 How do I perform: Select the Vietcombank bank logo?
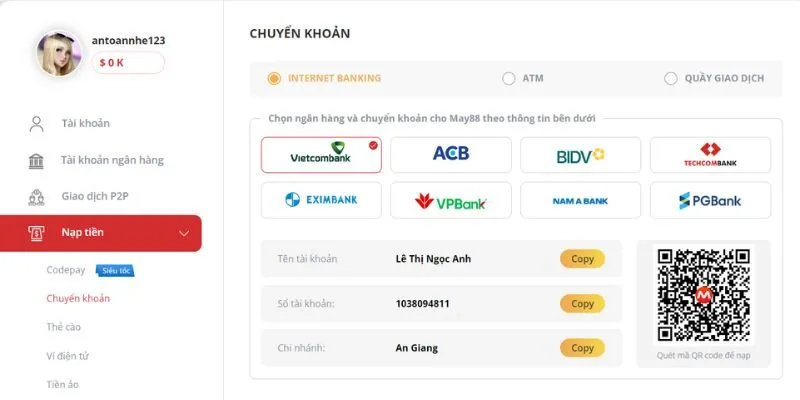click(321, 155)
